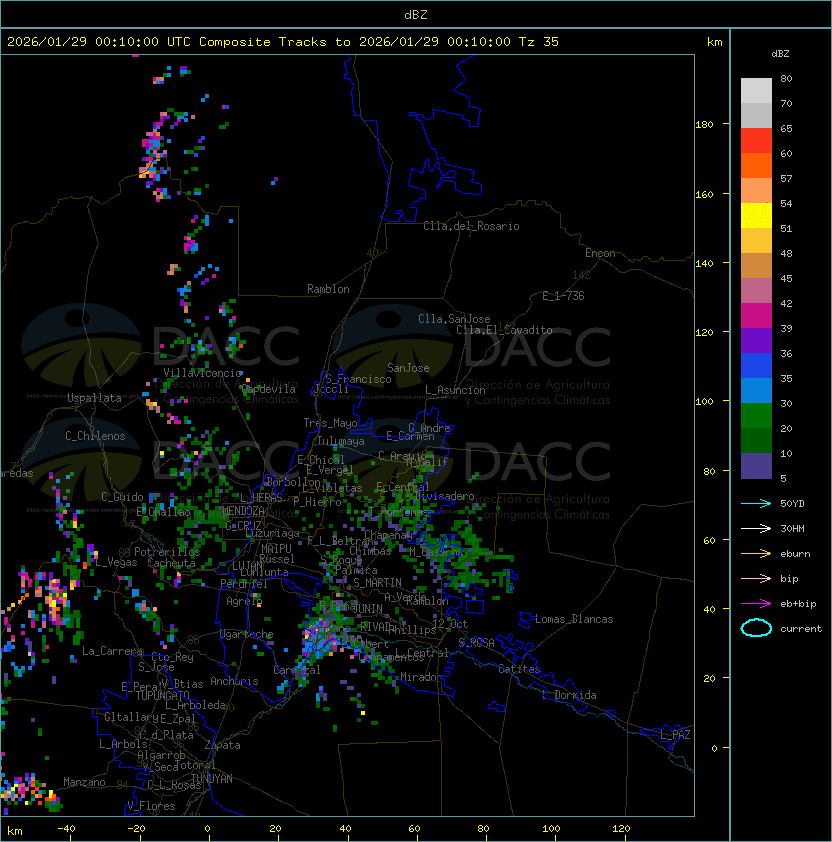Click the 'Ugarteche' map label

pyautogui.click(x=247, y=634)
